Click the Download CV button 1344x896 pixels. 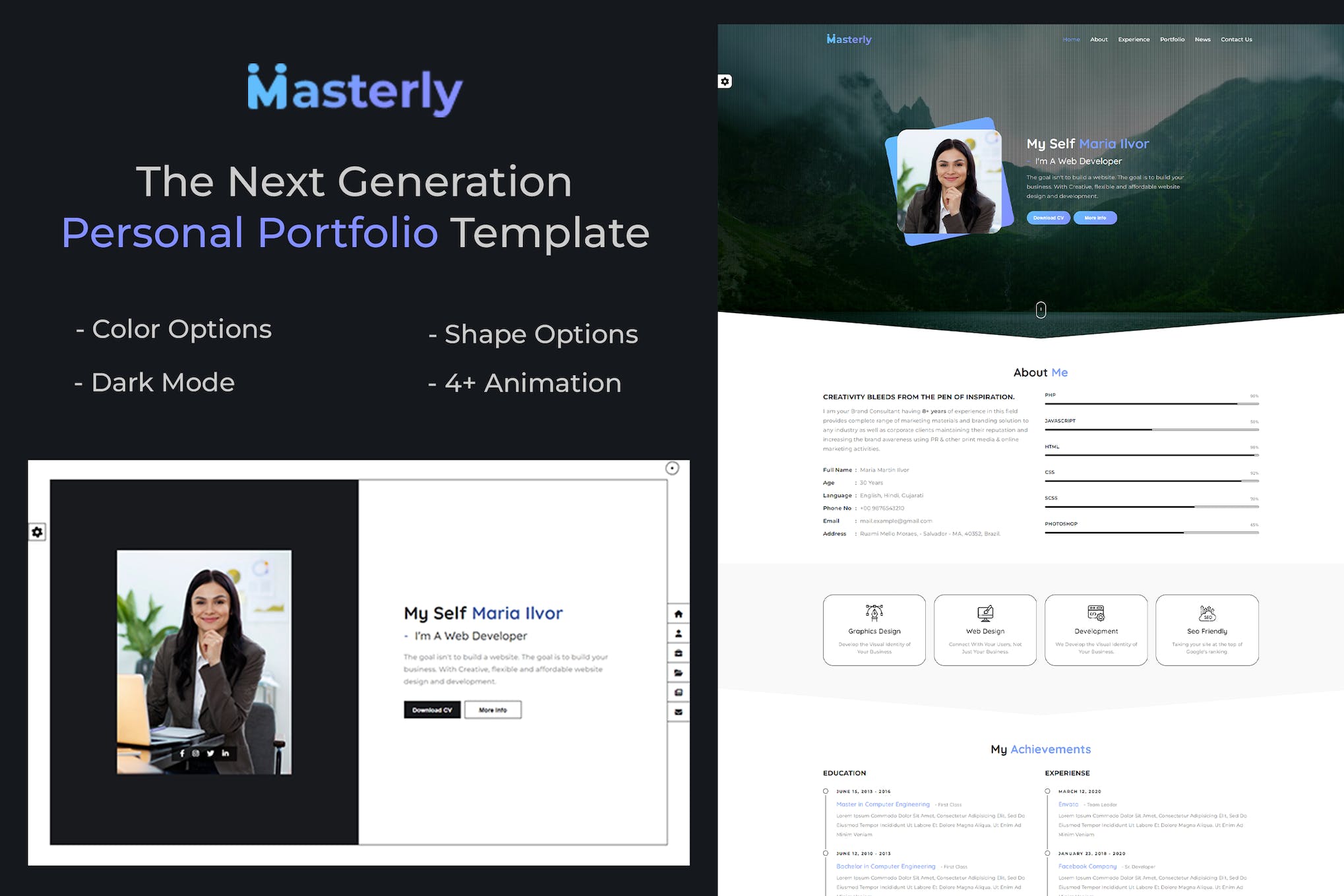pyautogui.click(x=432, y=710)
